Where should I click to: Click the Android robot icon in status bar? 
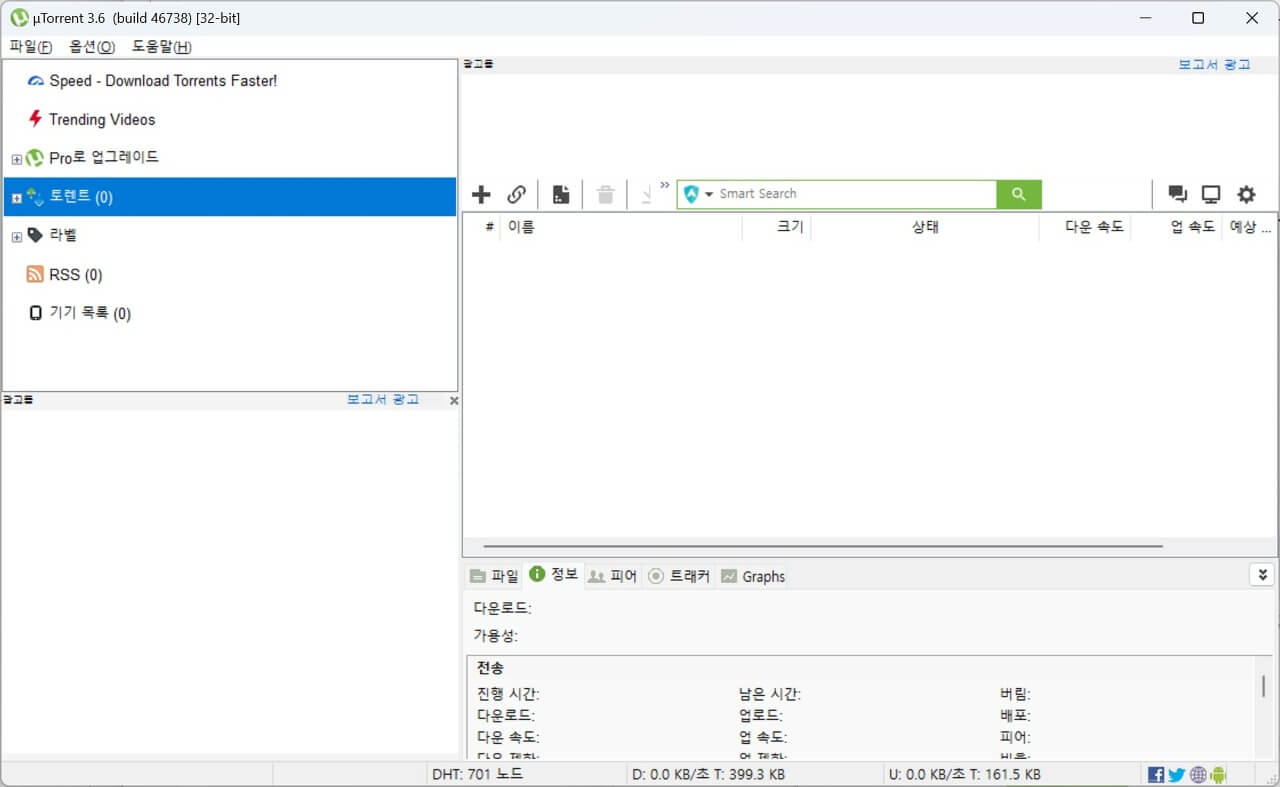tap(1218, 775)
